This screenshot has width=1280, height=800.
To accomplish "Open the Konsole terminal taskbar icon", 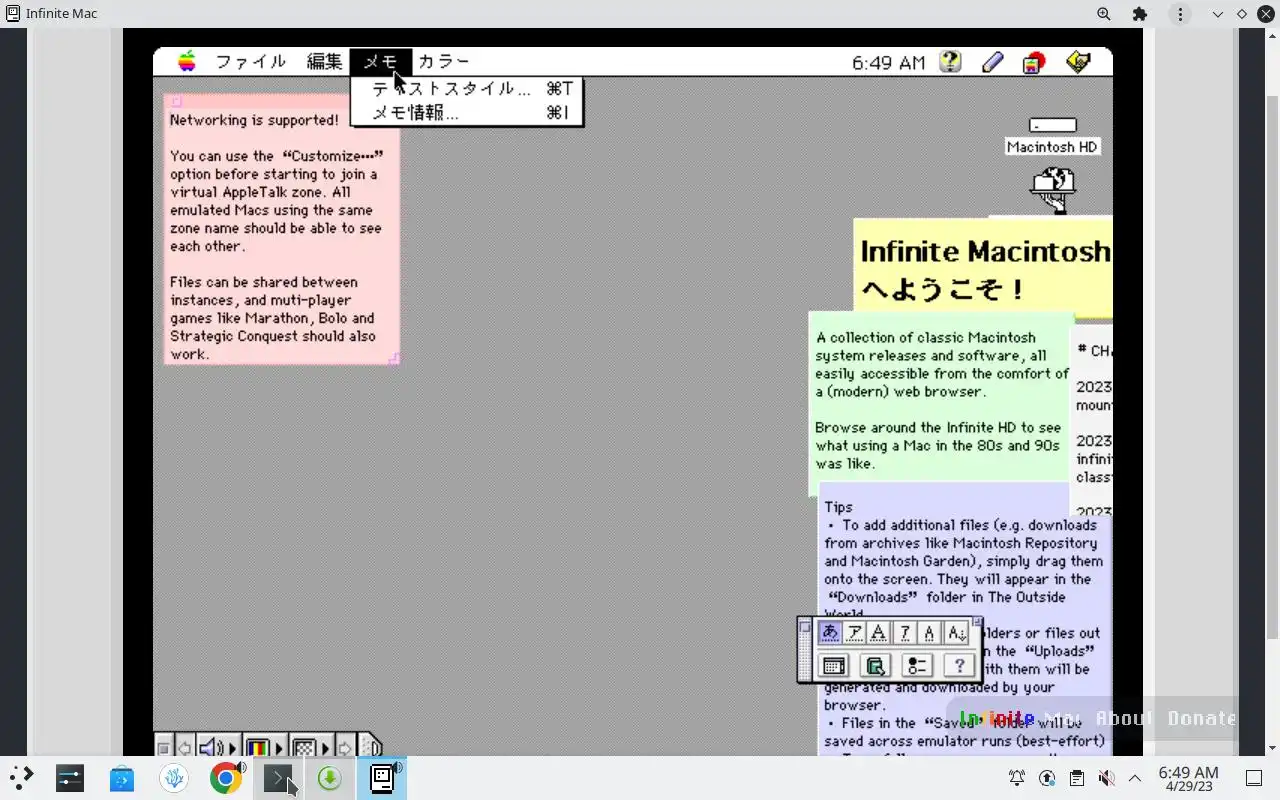I will click(278, 777).
